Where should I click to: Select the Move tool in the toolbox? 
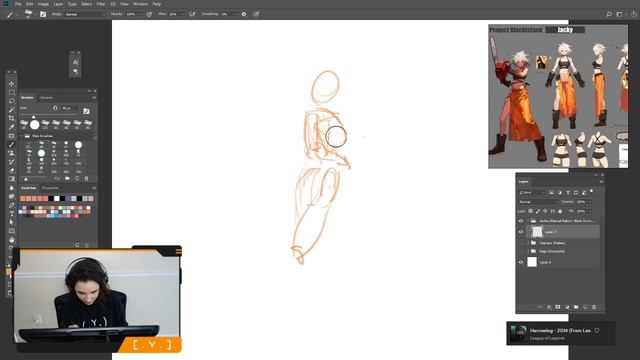coord(11,84)
